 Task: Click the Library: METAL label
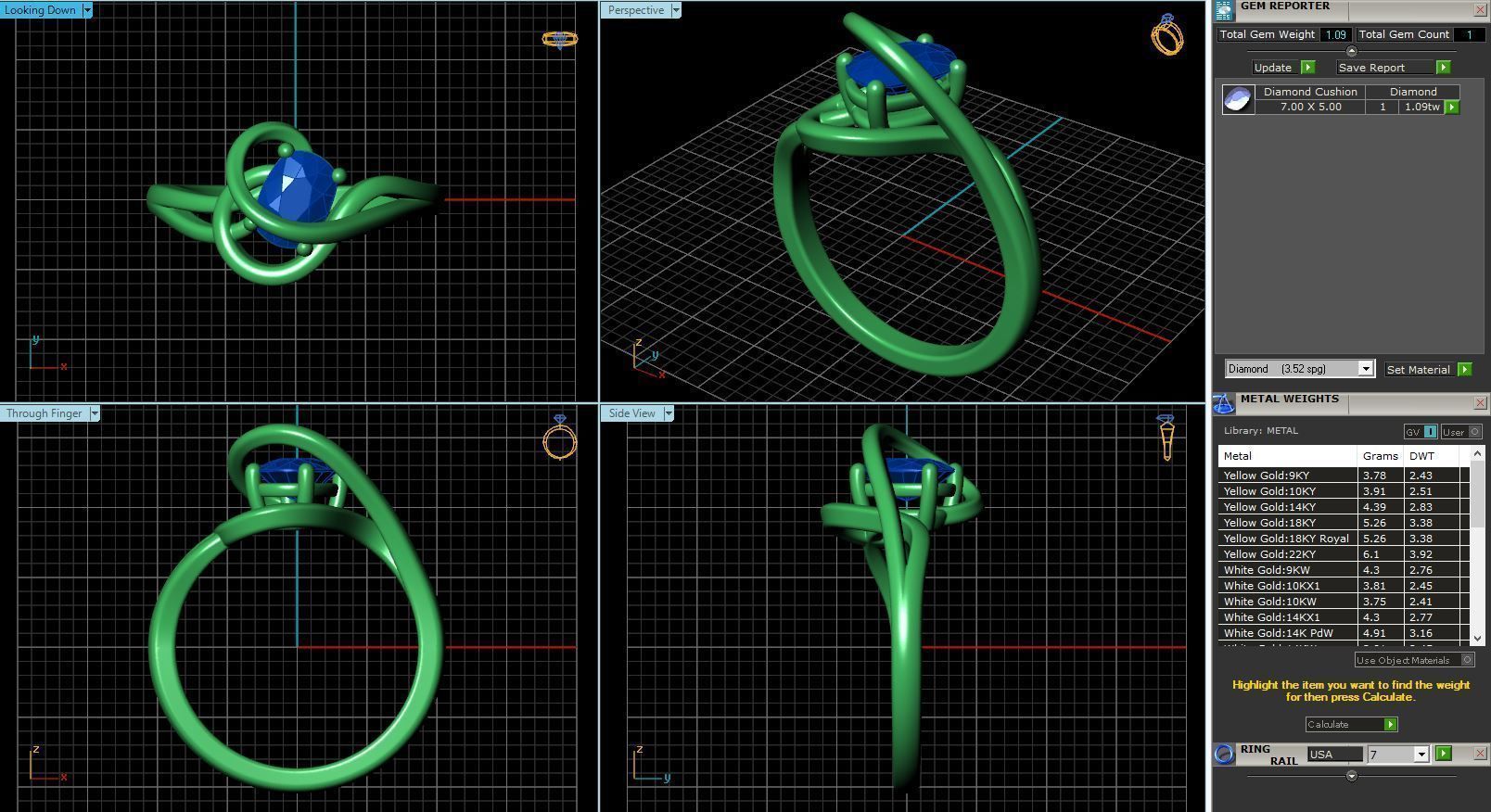[x=1261, y=431]
